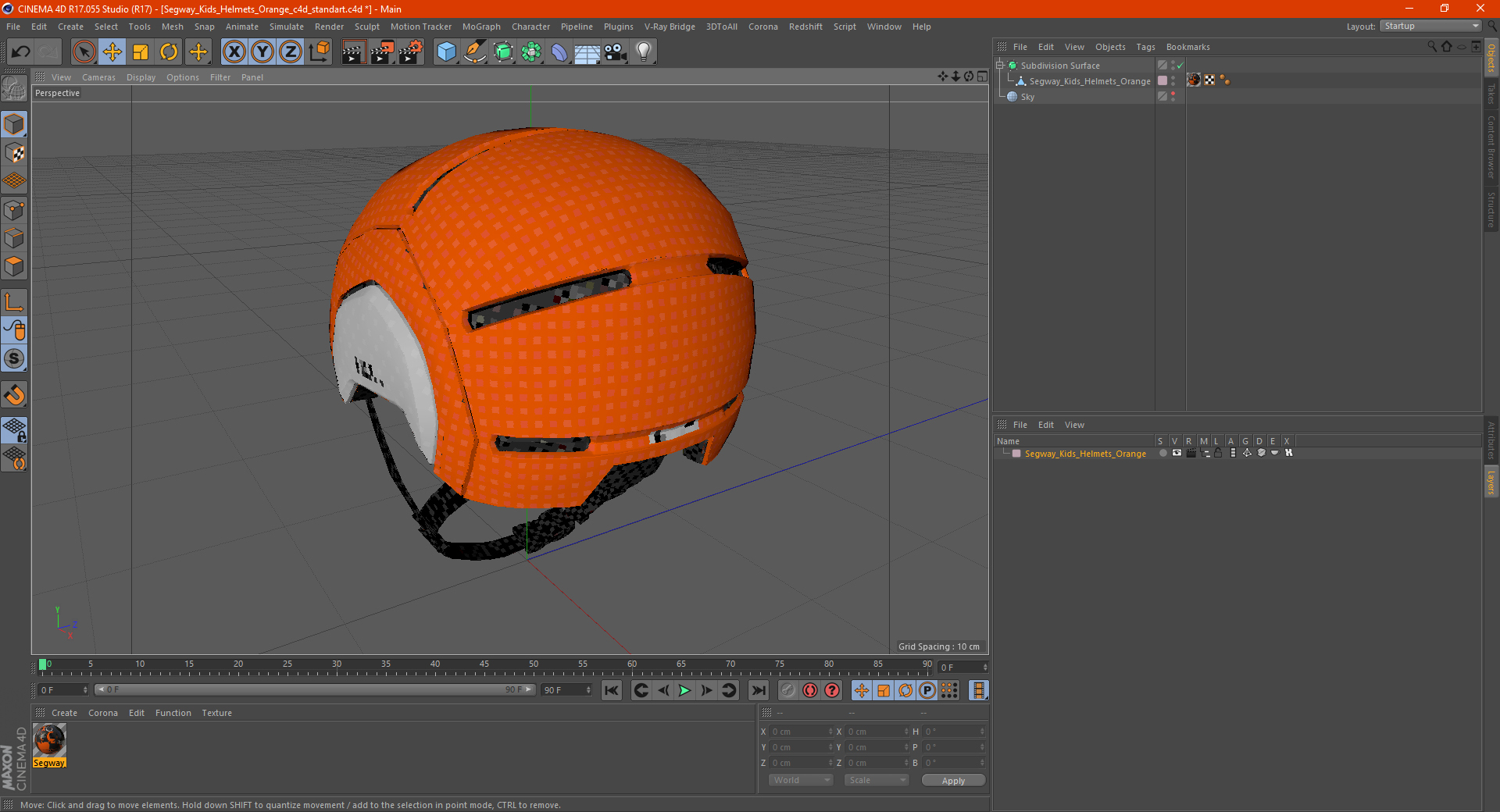Add a floor/environment object
1500x812 pixels.
pyautogui.click(x=587, y=52)
